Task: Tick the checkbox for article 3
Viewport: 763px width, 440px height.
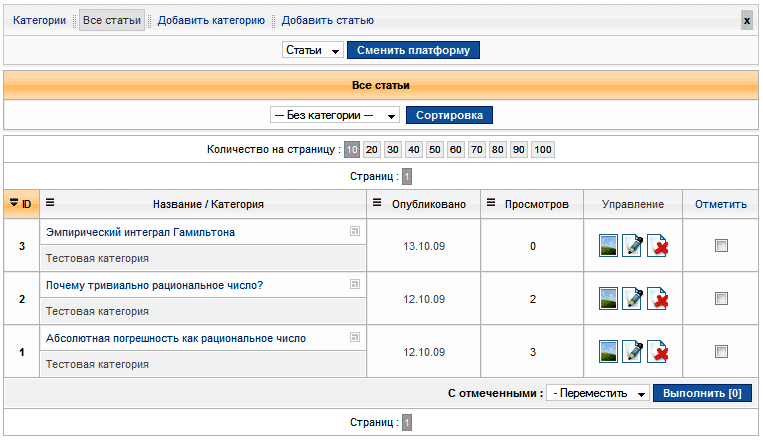Action: (721, 246)
